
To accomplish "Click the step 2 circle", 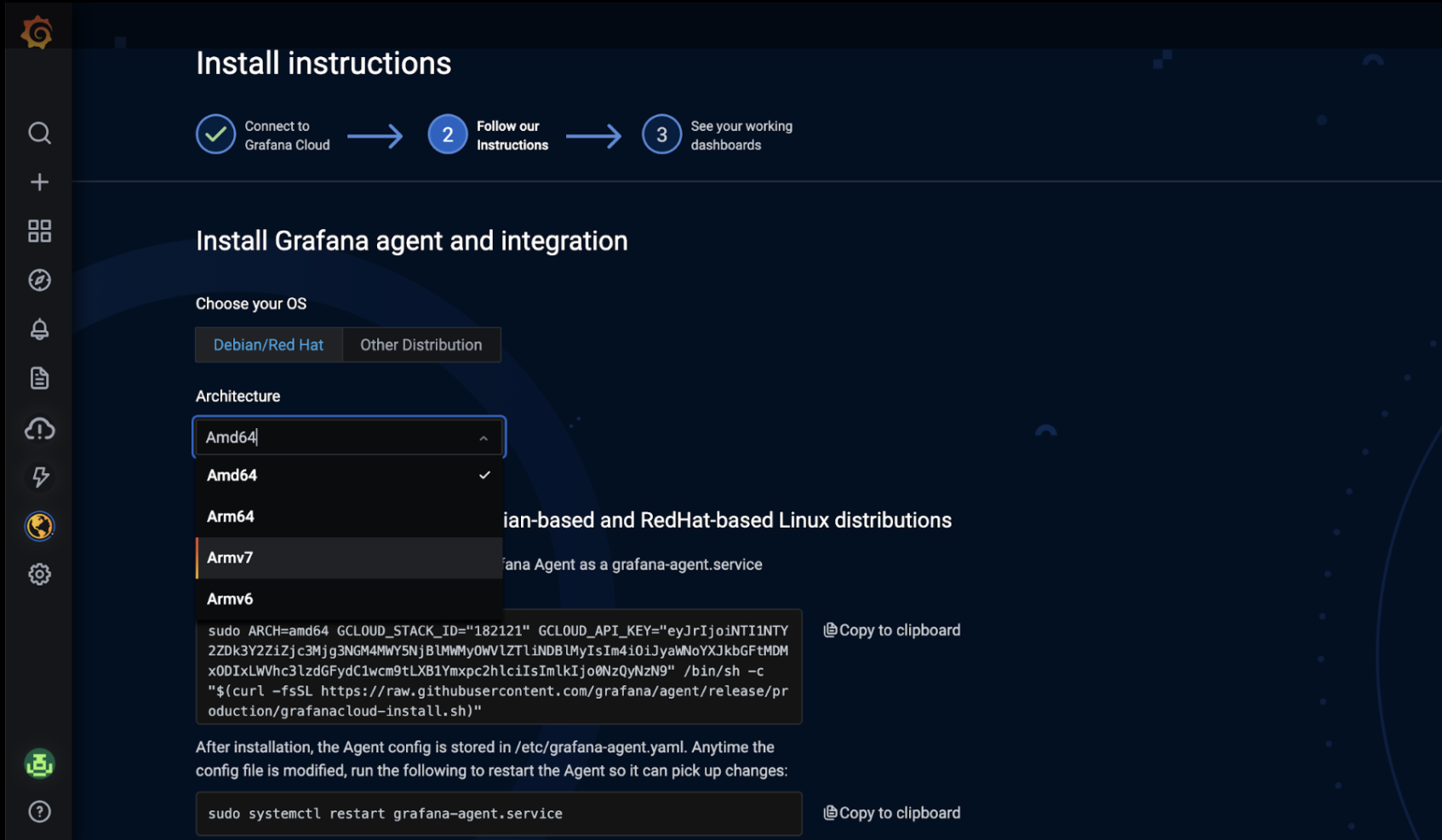I will [x=447, y=134].
